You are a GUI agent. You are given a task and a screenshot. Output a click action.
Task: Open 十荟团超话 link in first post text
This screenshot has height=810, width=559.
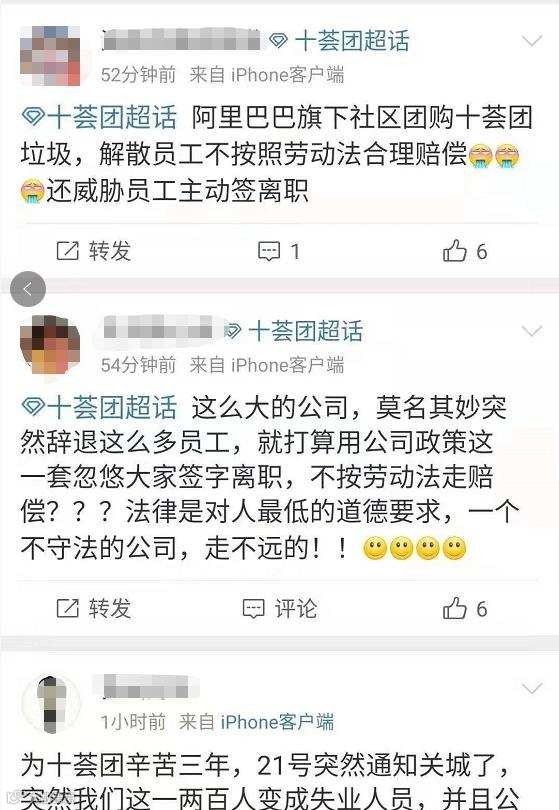coord(99,118)
